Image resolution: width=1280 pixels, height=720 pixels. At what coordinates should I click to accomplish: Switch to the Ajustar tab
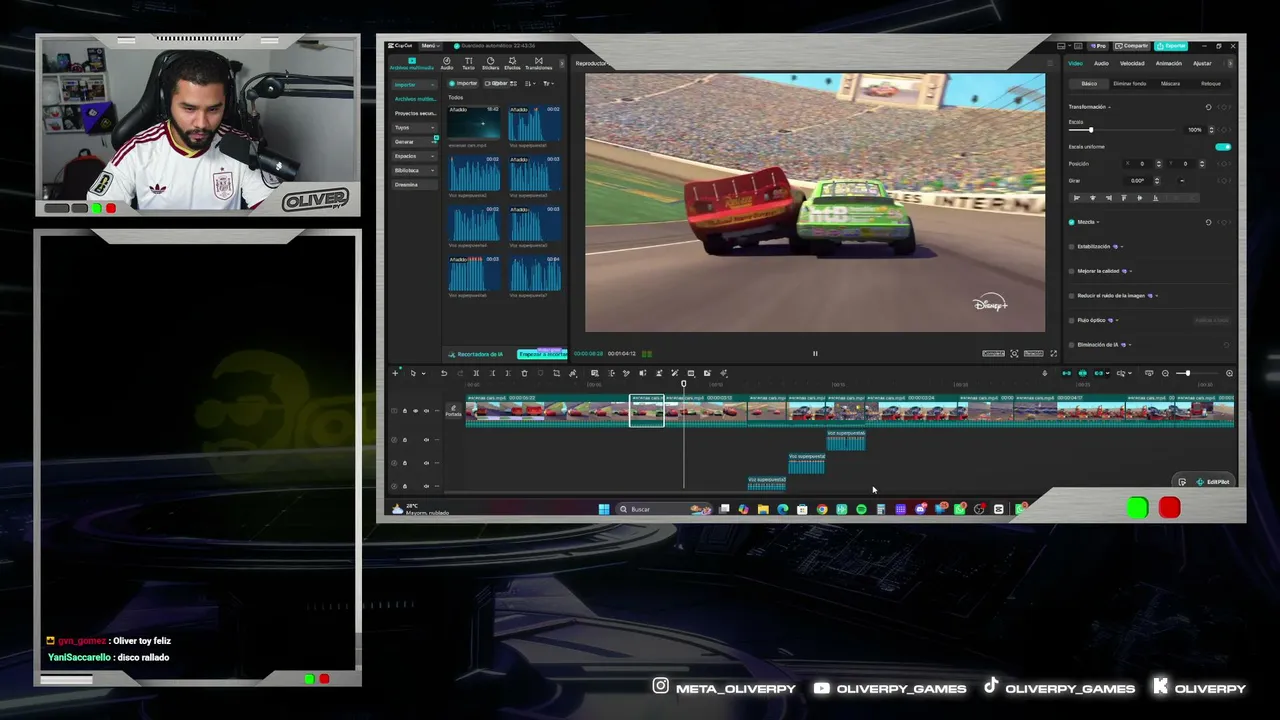1202,63
